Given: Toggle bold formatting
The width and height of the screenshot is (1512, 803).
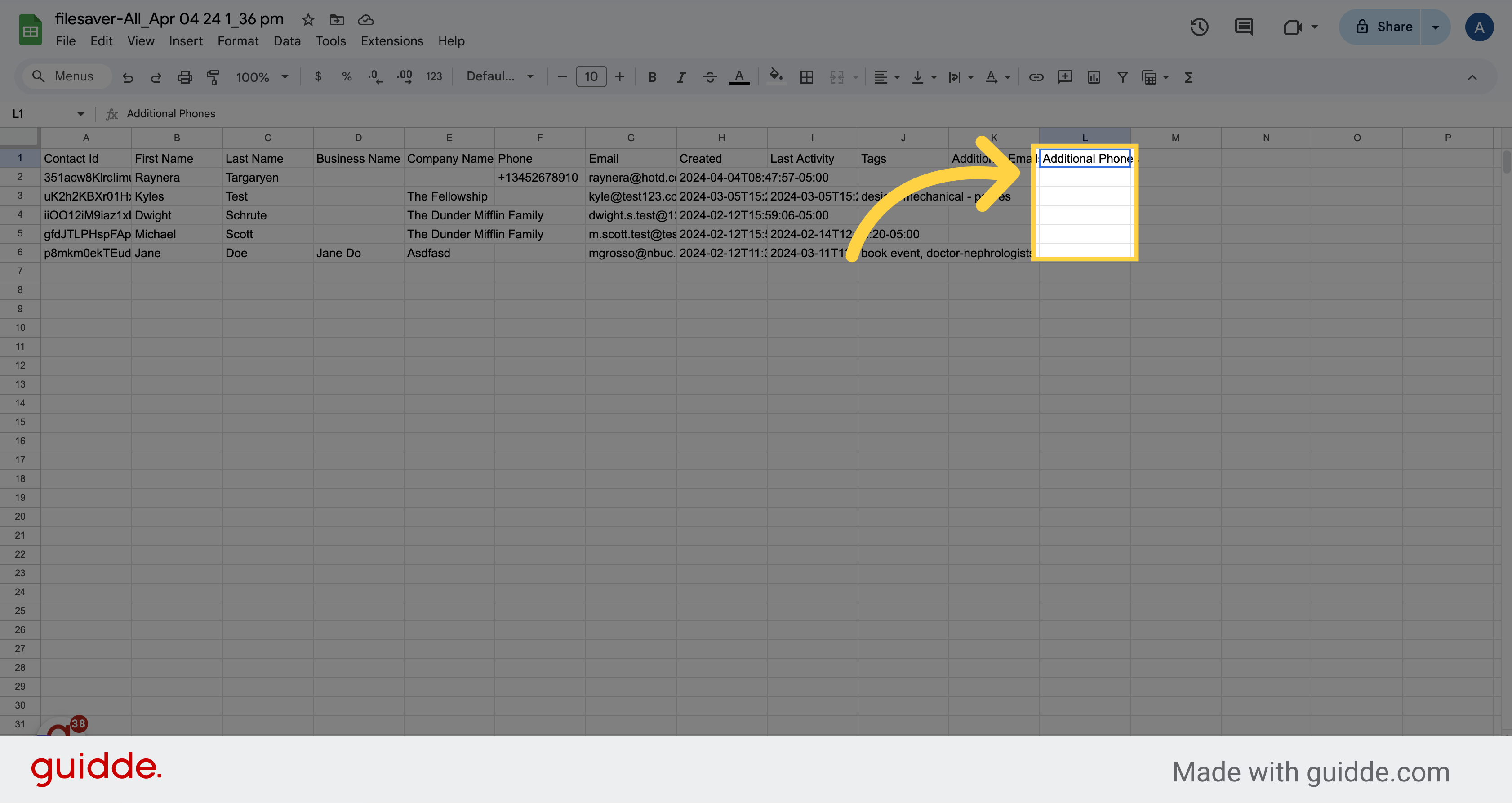Looking at the screenshot, I should 652,77.
